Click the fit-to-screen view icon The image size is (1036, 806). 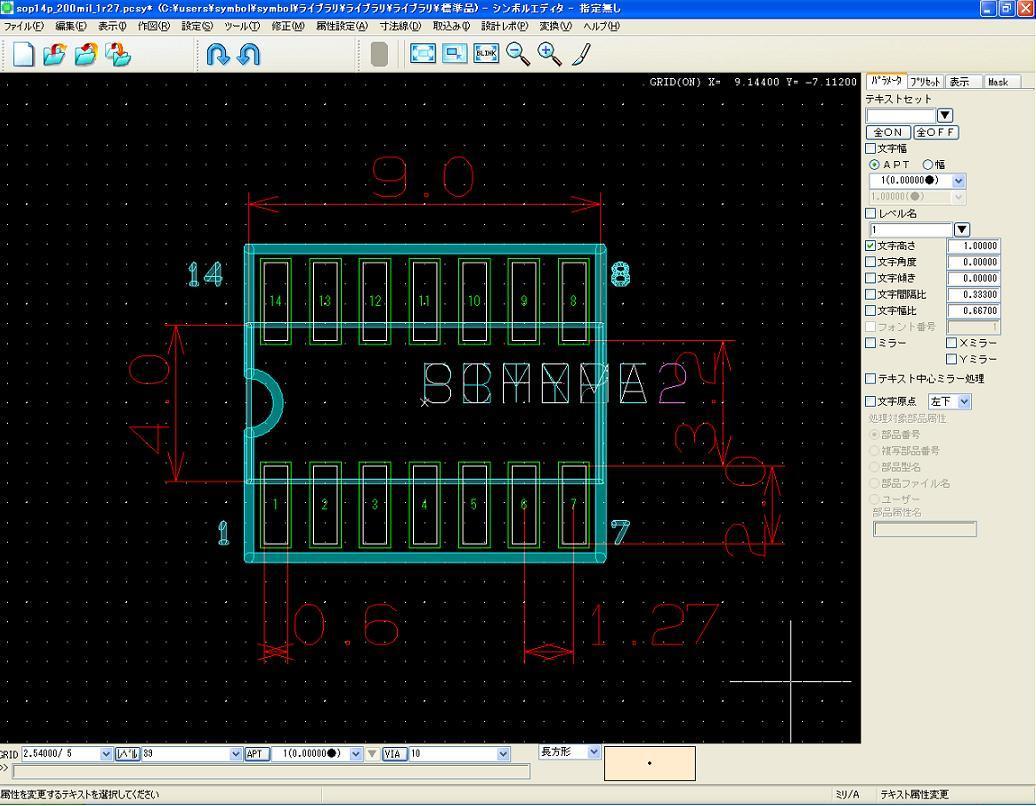pos(423,54)
